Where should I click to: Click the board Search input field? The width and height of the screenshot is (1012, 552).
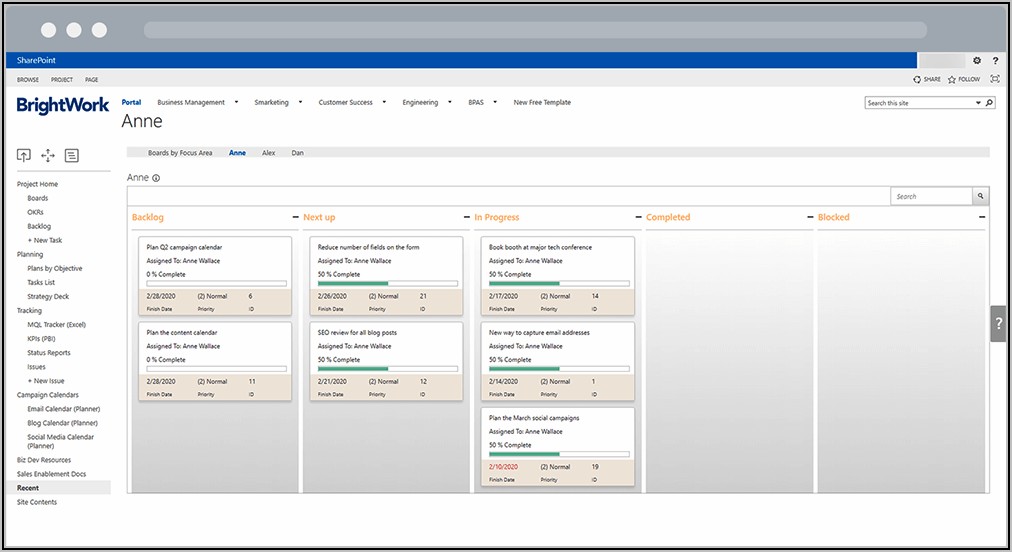930,197
